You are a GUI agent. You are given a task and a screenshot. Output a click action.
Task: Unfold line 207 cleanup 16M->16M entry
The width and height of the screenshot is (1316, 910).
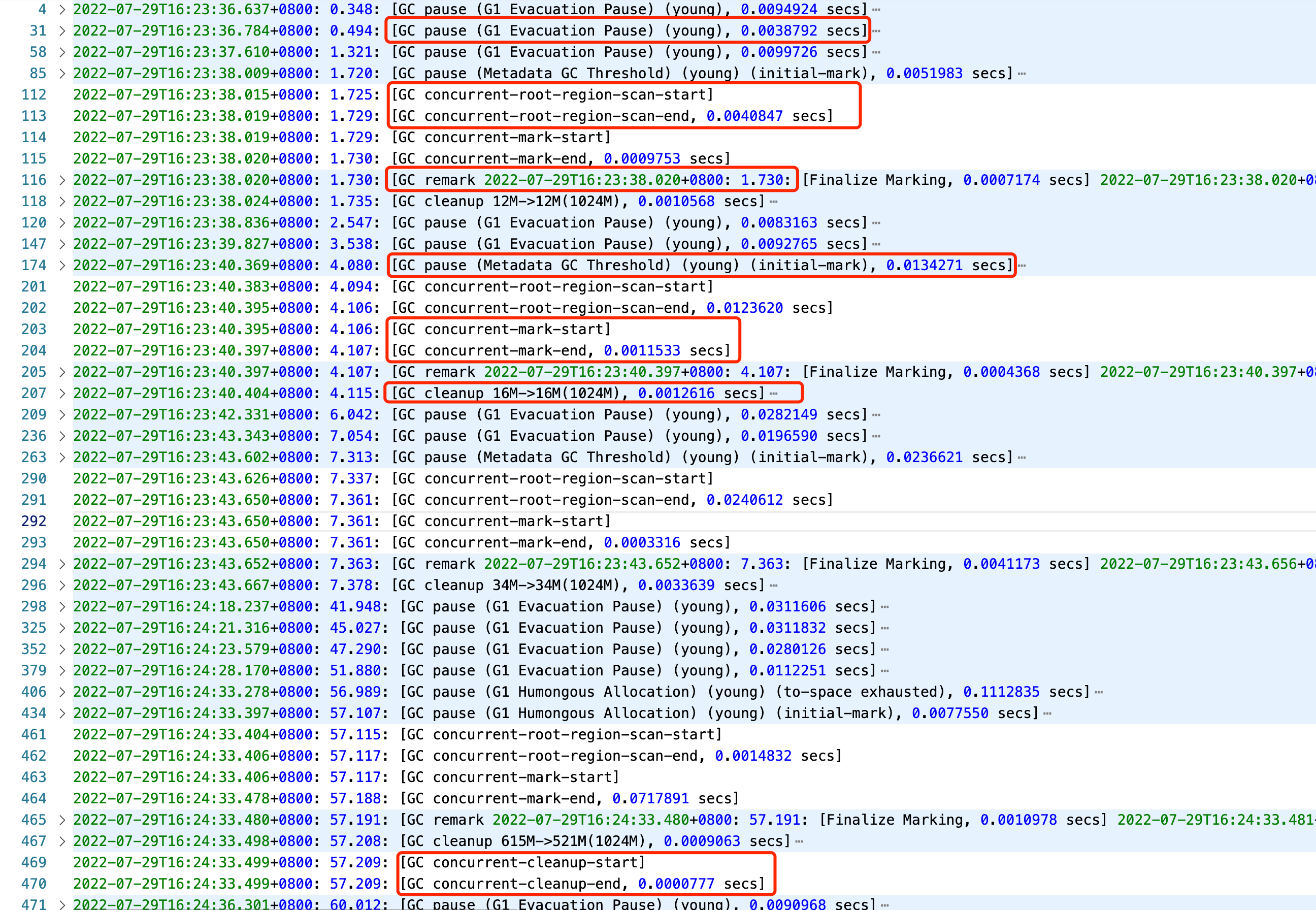coord(61,394)
